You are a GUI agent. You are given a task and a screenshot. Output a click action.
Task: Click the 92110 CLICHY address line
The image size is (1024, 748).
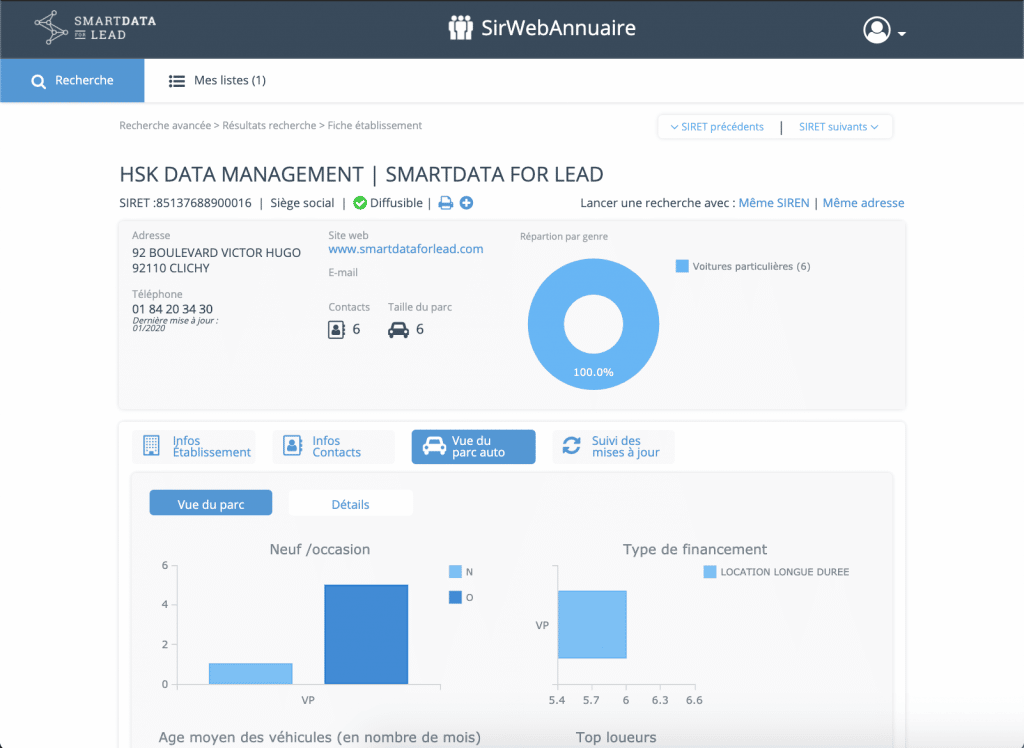click(170, 268)
